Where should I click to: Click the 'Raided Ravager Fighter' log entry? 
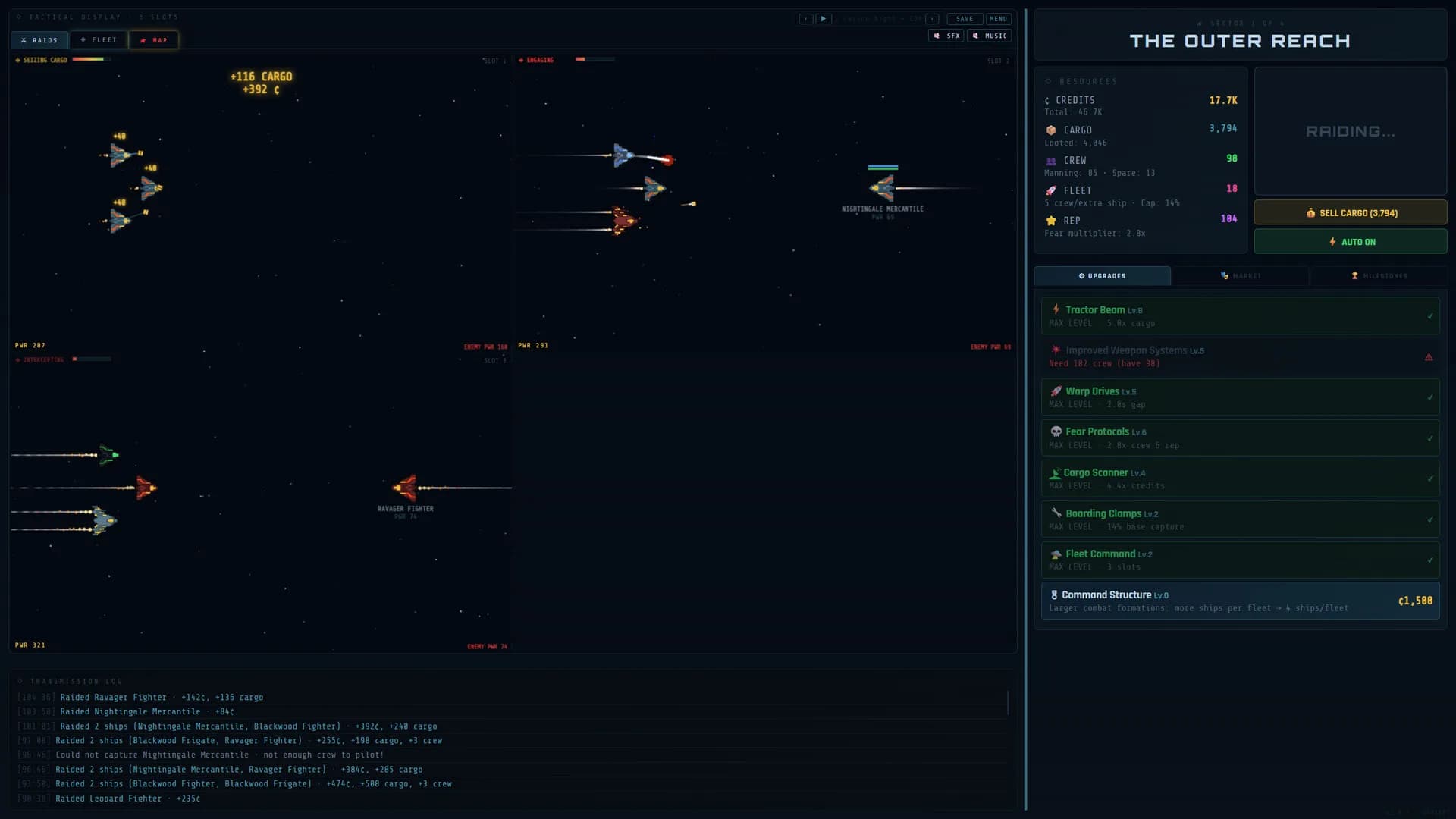pos(162,698)
